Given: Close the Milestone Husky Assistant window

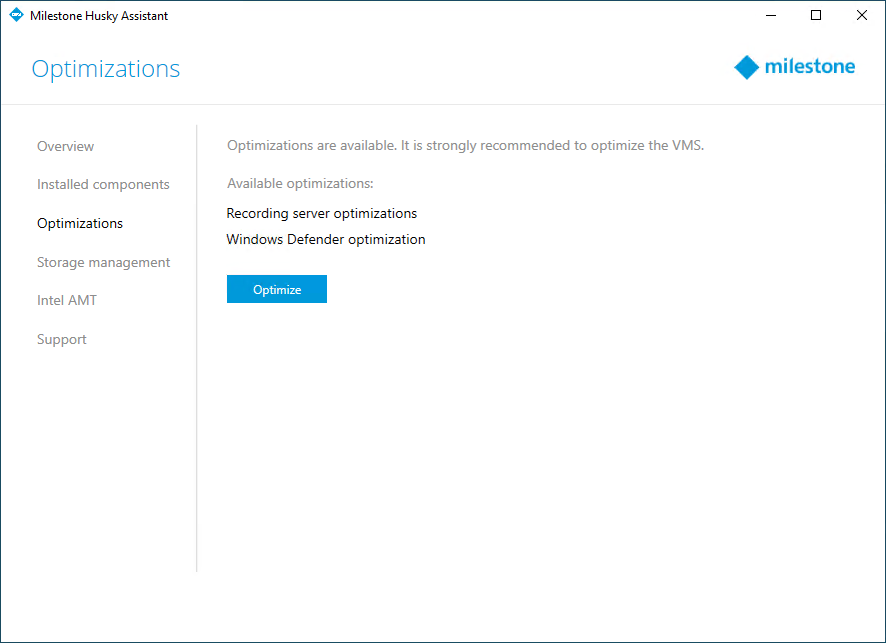Looking at the screenshot, I should pos(862,15).
